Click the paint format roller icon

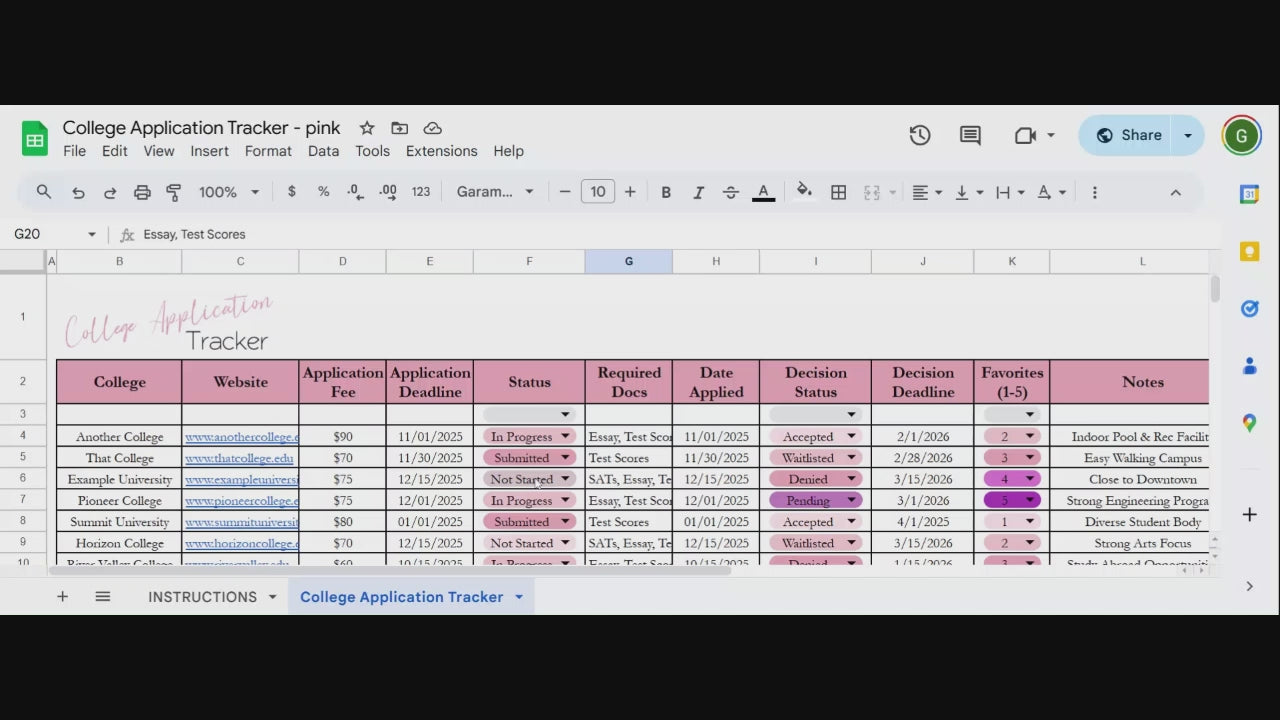(x=174, y=192)
